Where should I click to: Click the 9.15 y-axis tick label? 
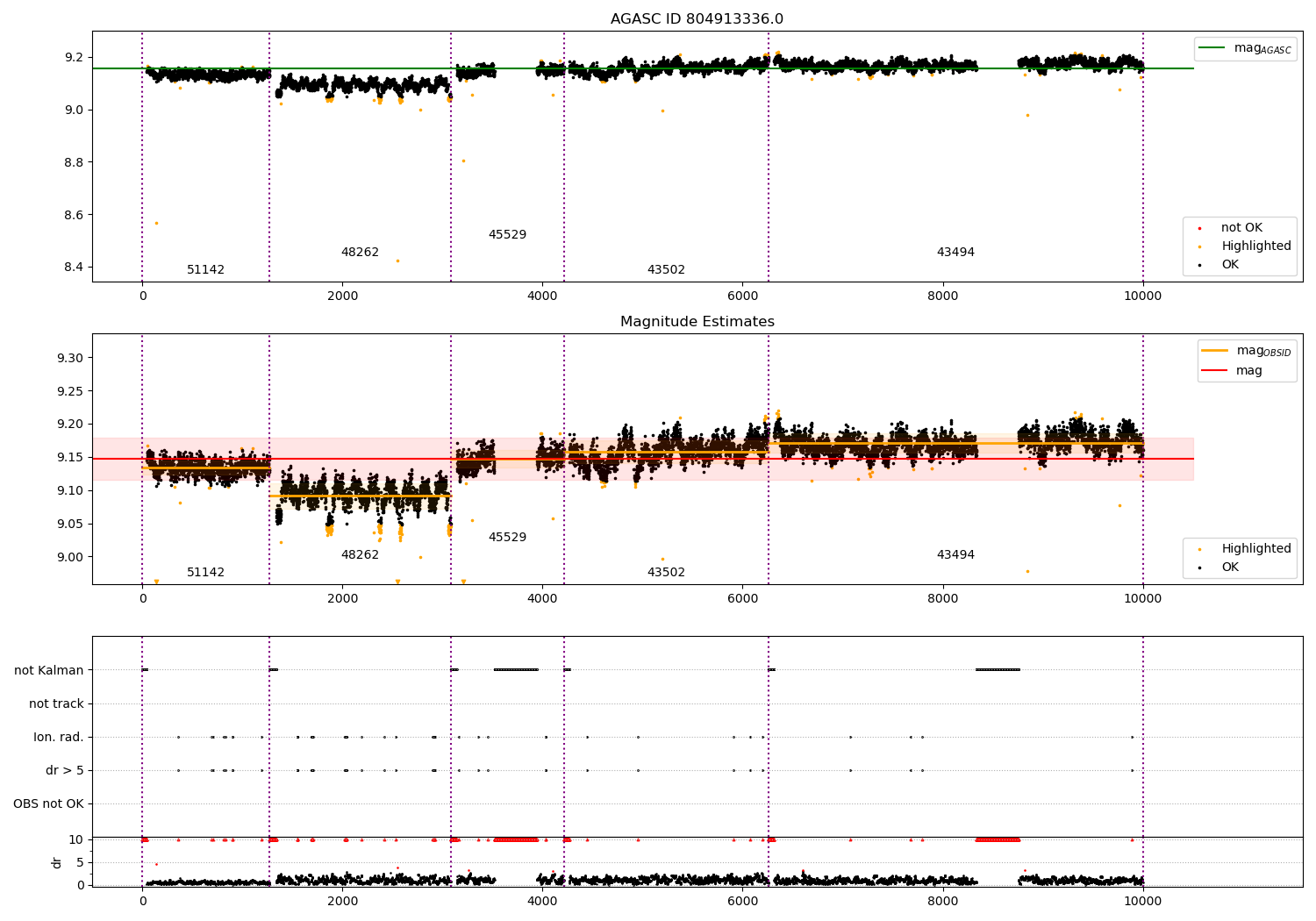click(70, 458)
